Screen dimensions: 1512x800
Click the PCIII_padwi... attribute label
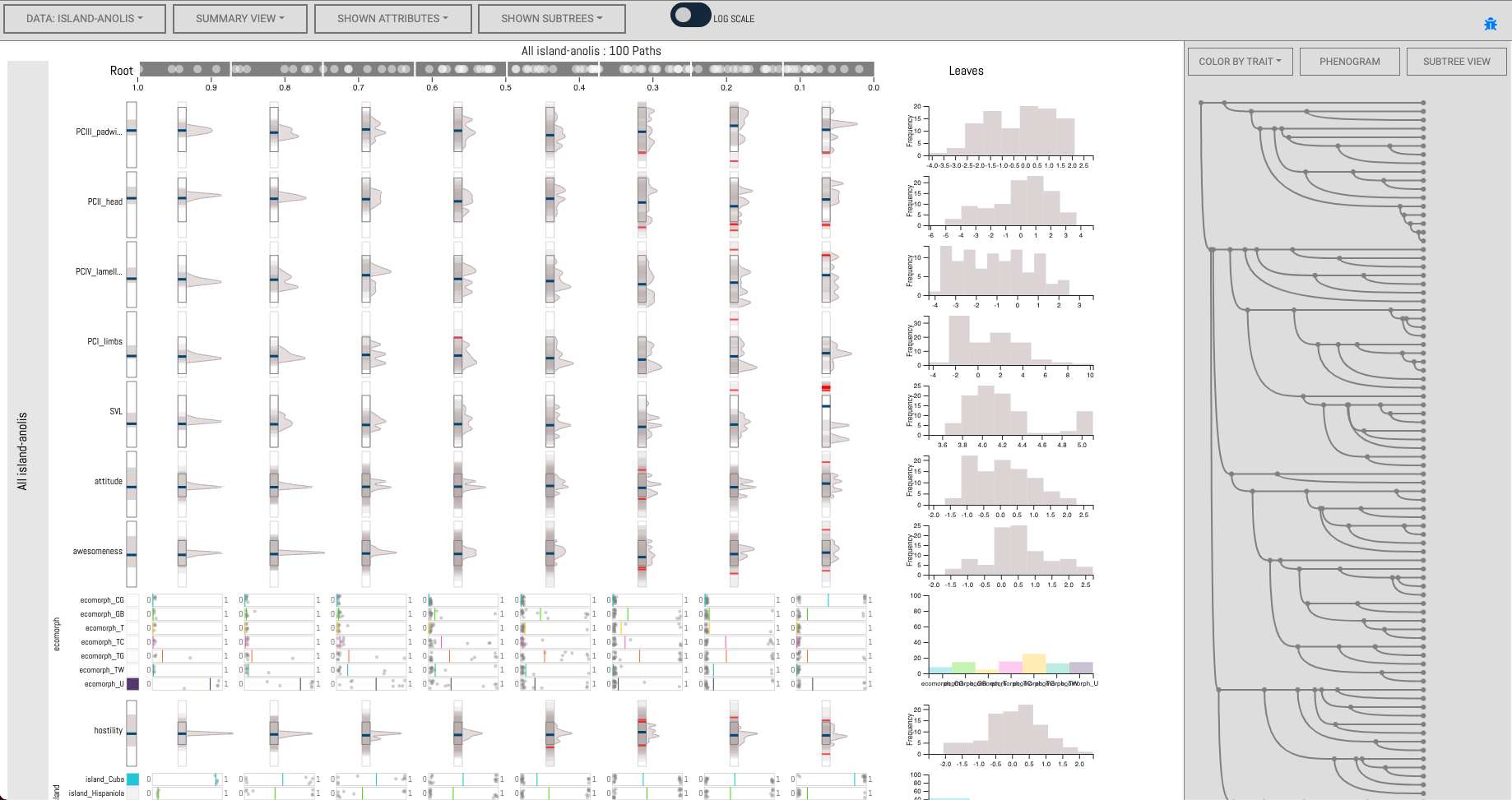pyautogui.click(x=99, y=132)
